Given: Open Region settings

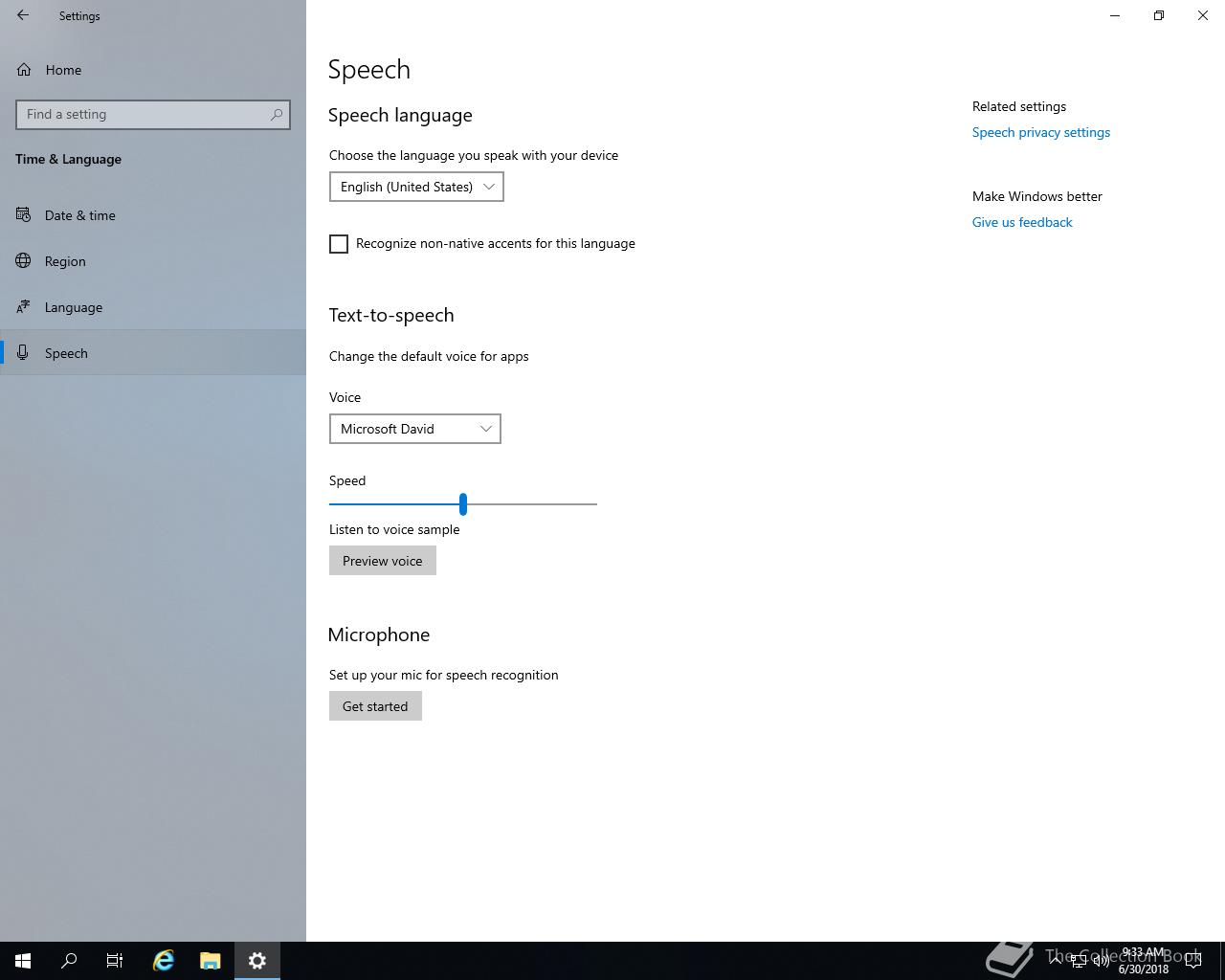Looking at the screenshot, I should coord(153,261).
